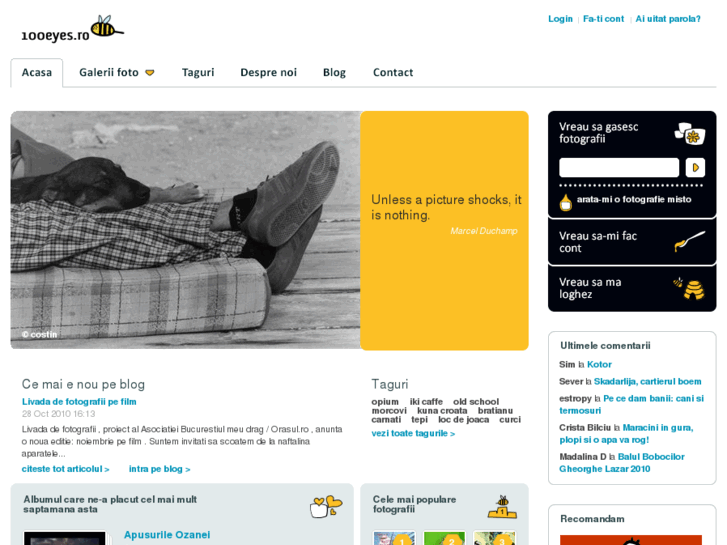
Task: Click inside the photo search field
Action: (x=619, y=167)
